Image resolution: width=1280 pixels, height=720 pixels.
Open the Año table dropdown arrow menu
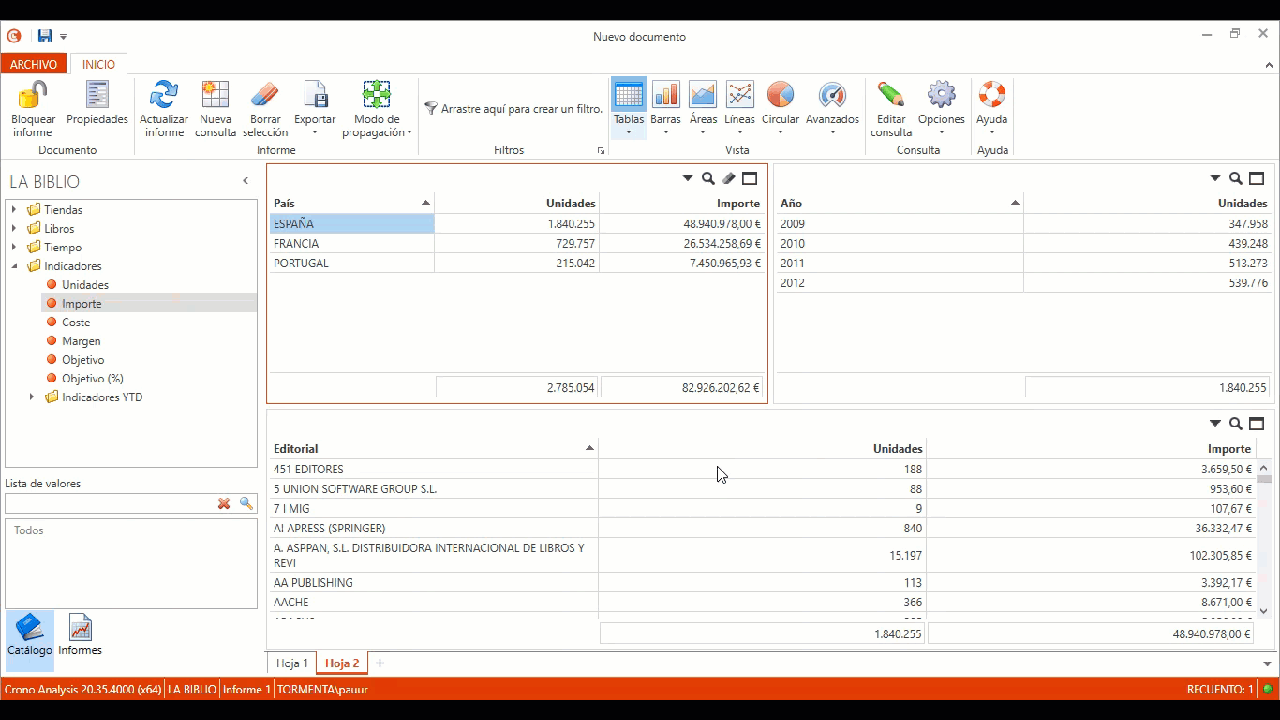[x=1215, y=179]
